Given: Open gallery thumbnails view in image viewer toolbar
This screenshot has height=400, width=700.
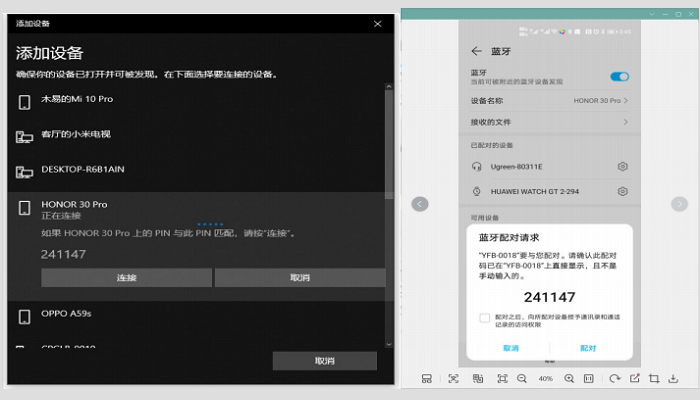Looking at the screenshot, I should click(x=426, y=379).
